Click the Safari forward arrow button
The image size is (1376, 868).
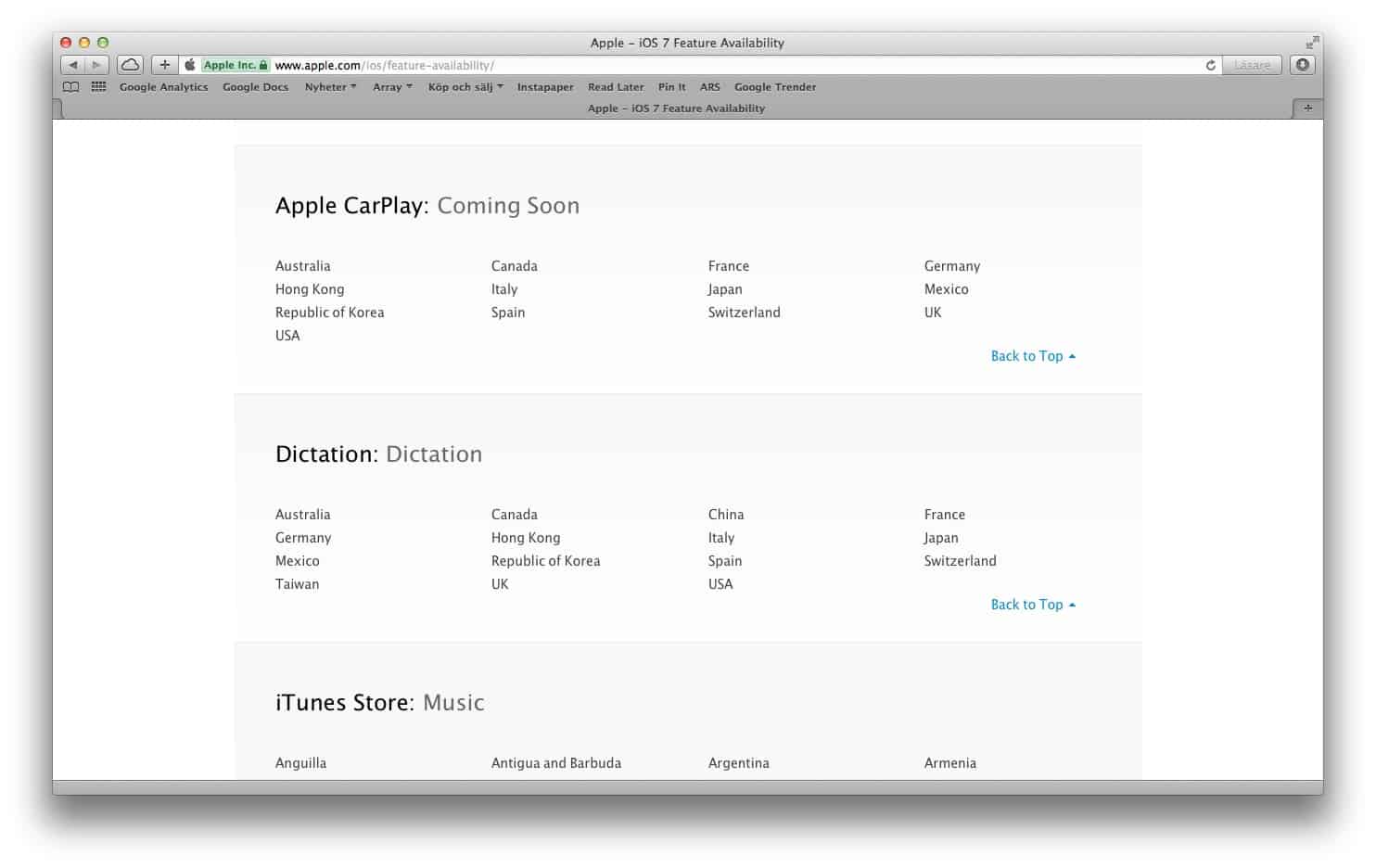97,65
